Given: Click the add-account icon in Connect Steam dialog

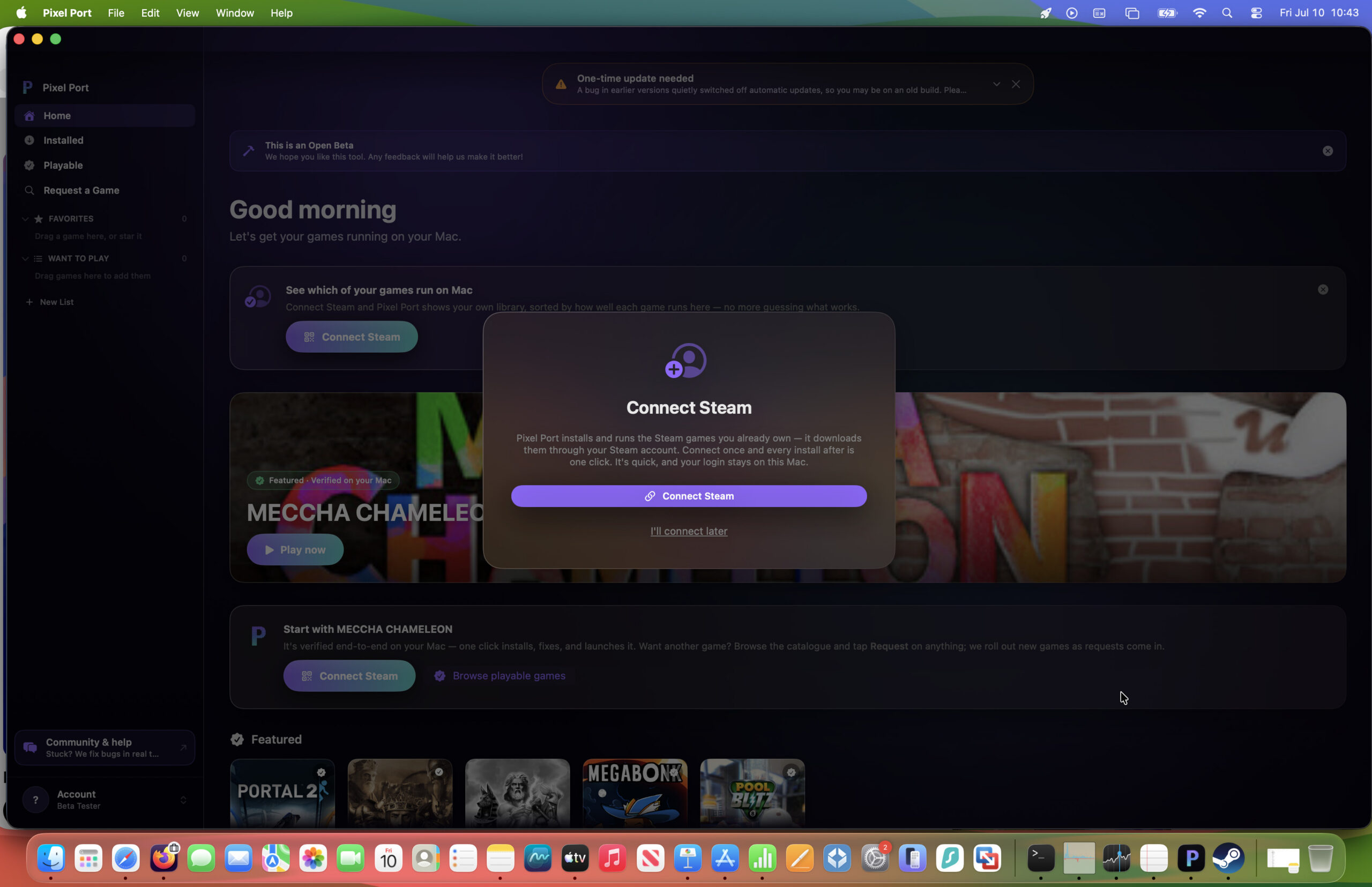Looking at the screenshot, I should click(x=686, y=361).
